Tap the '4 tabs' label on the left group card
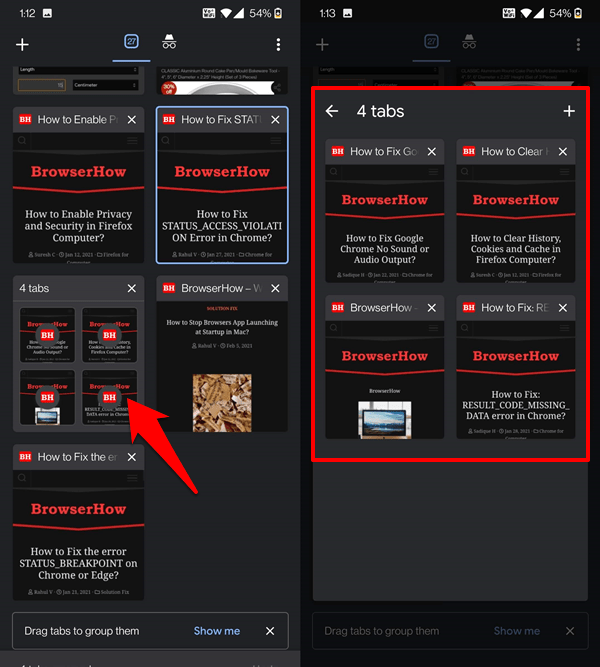Viewport: 600px width, 667px height. click(34, 288)
